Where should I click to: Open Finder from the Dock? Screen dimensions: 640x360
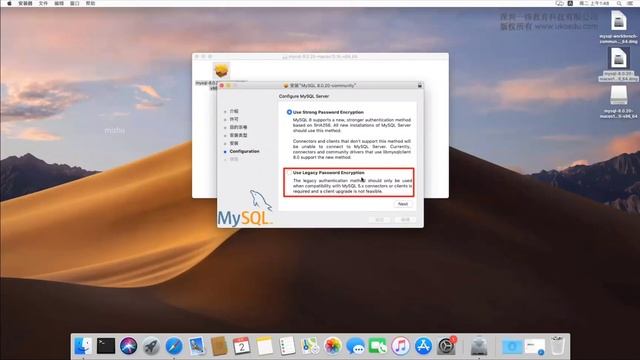pyautogui.click(x=83, y=346)
